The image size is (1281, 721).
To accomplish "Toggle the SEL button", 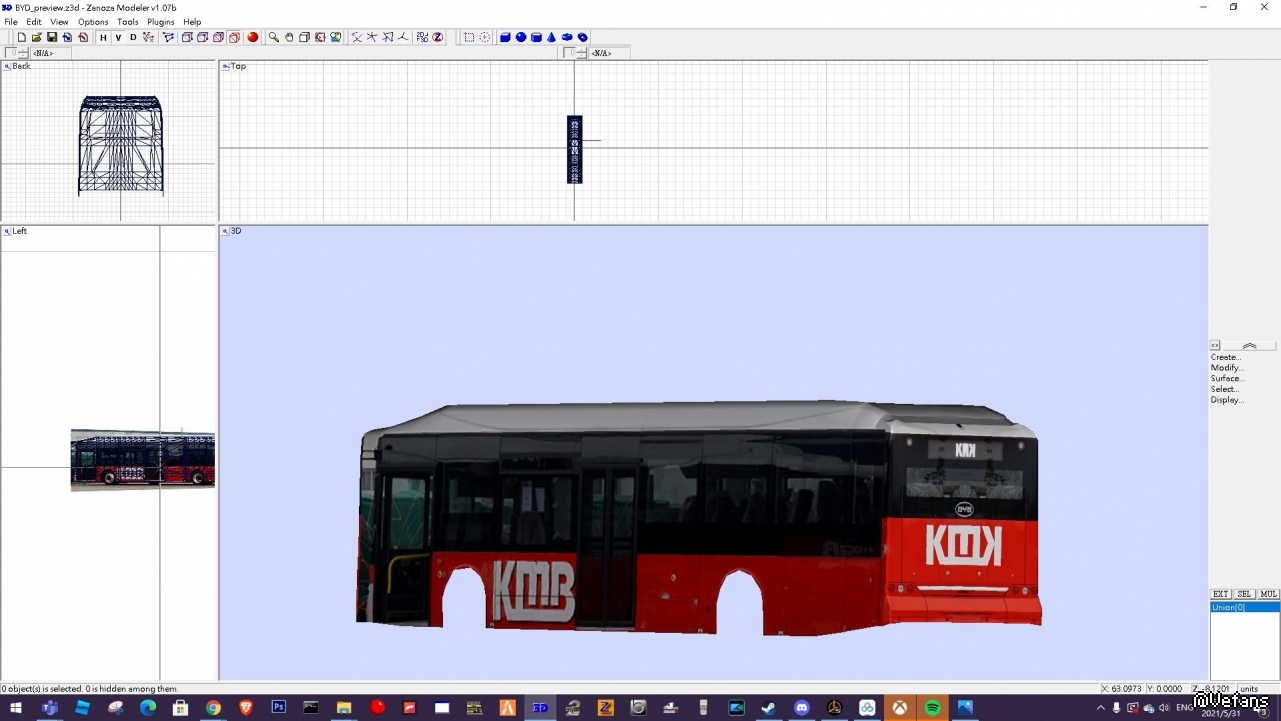I will [1244, 594].
